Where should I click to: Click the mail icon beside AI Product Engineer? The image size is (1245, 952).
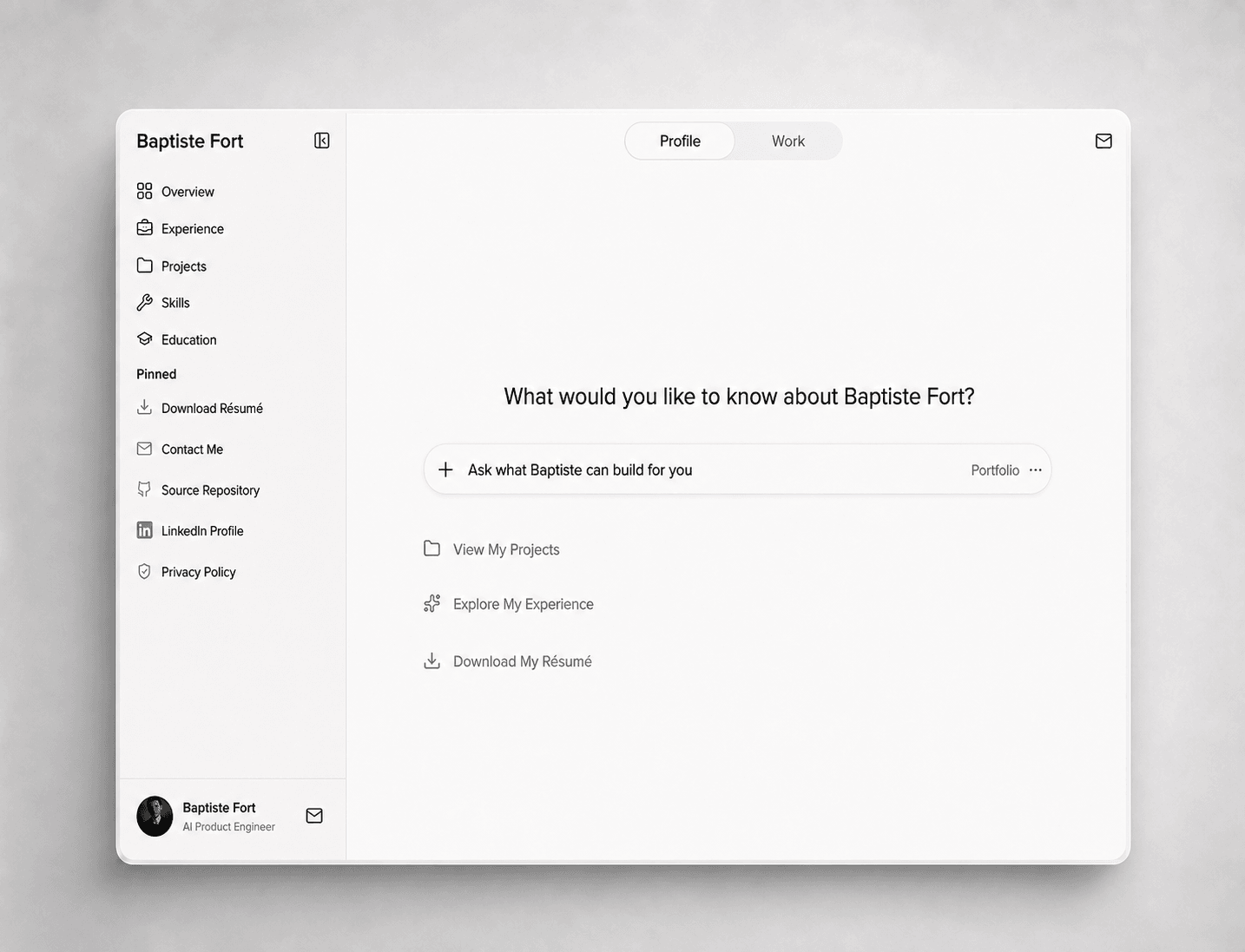coord(314,815)
